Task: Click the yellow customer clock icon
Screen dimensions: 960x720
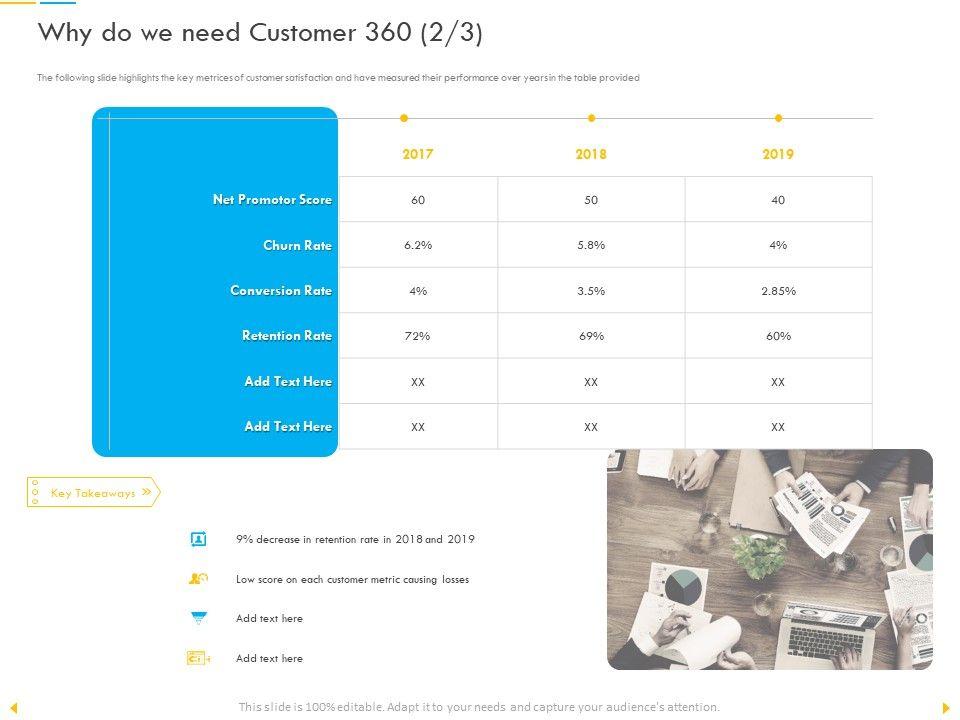Action: [198, 579]
